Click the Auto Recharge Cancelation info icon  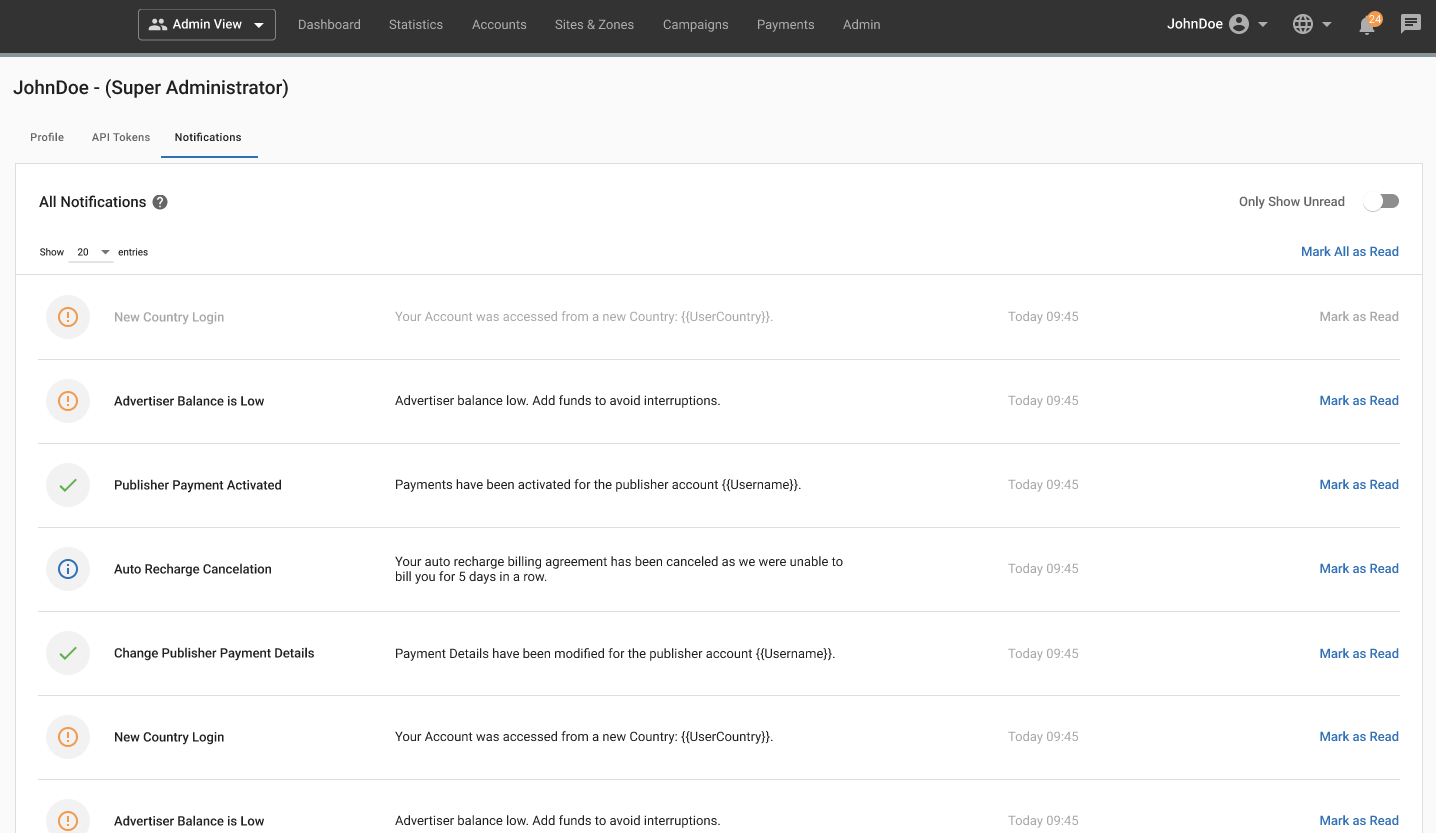[x=68, y=569]
